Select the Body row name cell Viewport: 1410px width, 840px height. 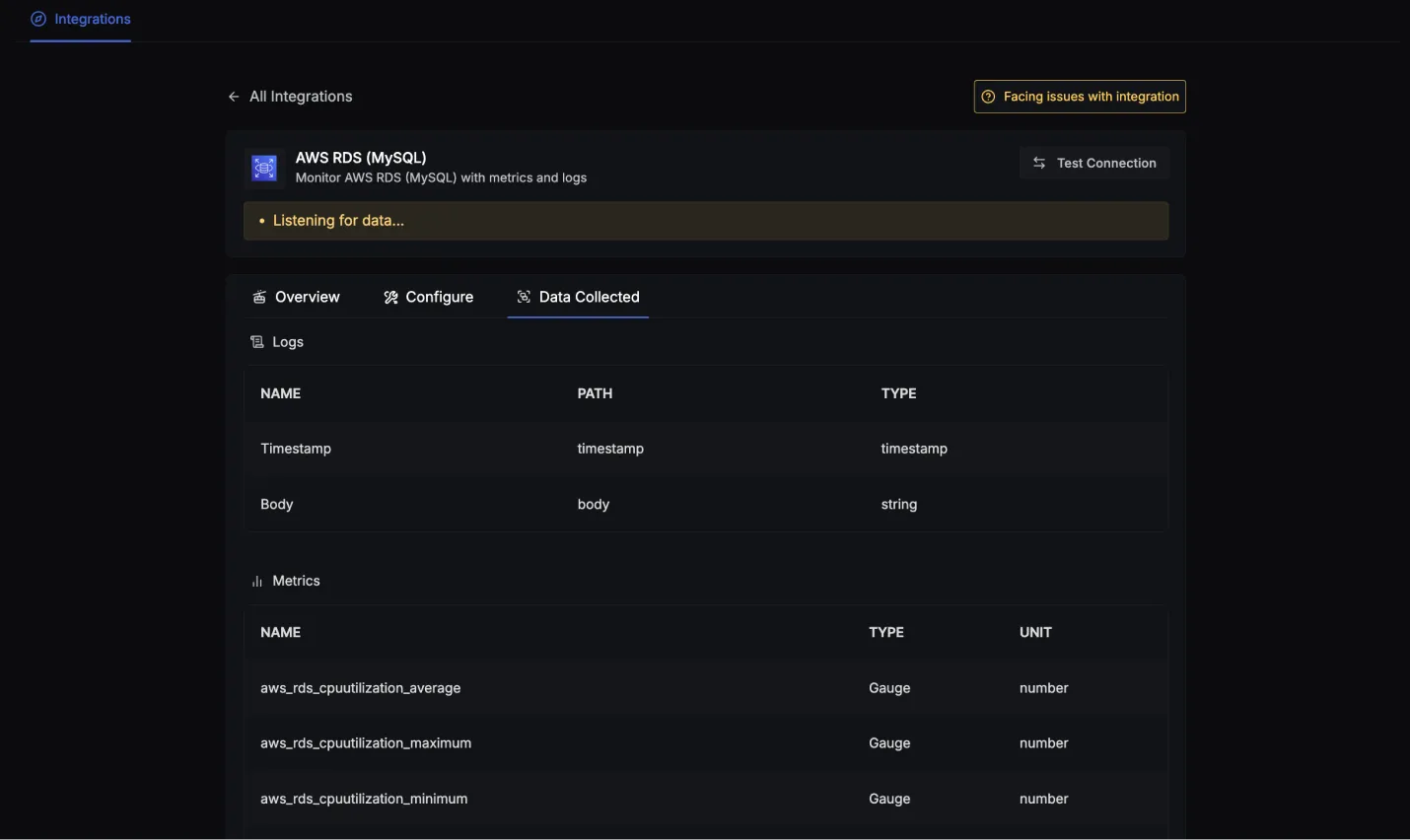click(277, 504)
